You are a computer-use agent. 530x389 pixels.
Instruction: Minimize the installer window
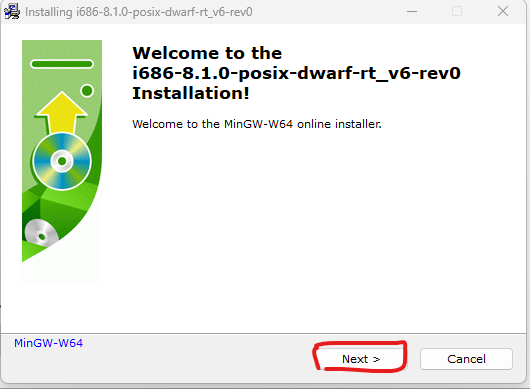click(x=412, y=11)
